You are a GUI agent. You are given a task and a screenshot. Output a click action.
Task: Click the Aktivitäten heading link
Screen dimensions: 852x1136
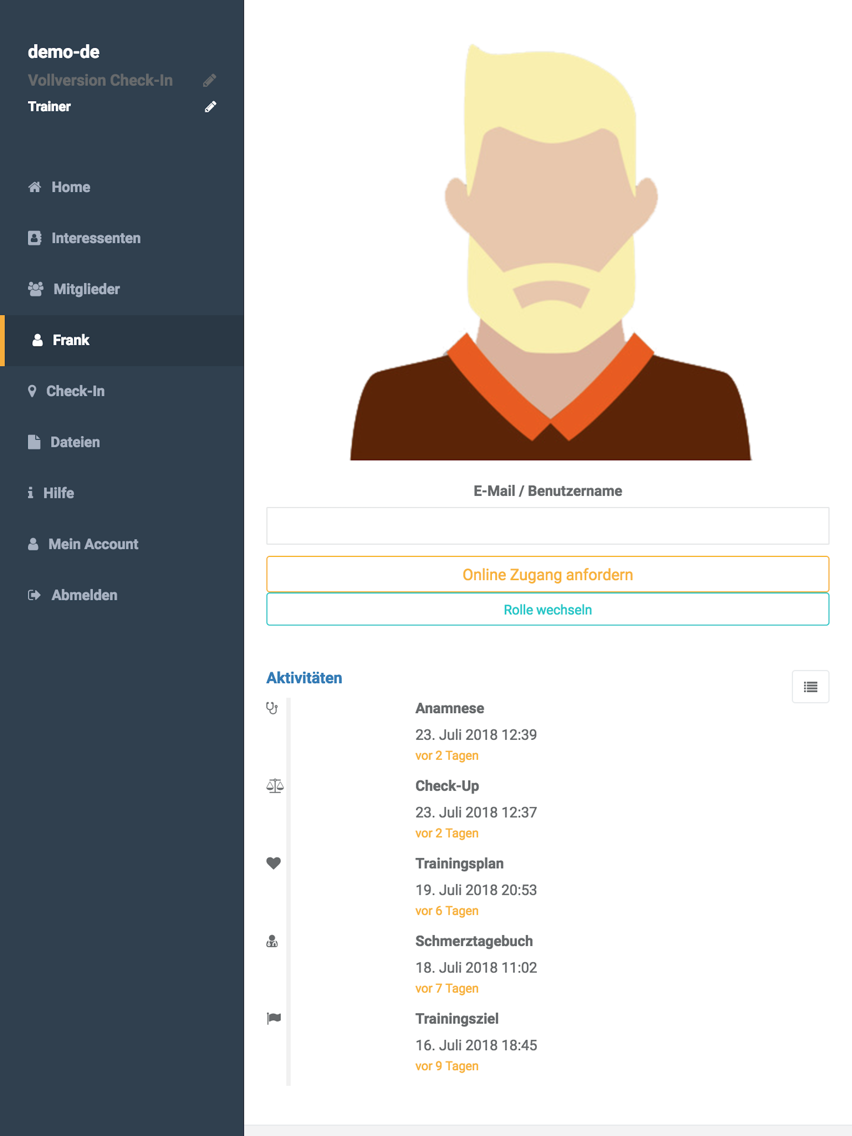click(304, 678)
